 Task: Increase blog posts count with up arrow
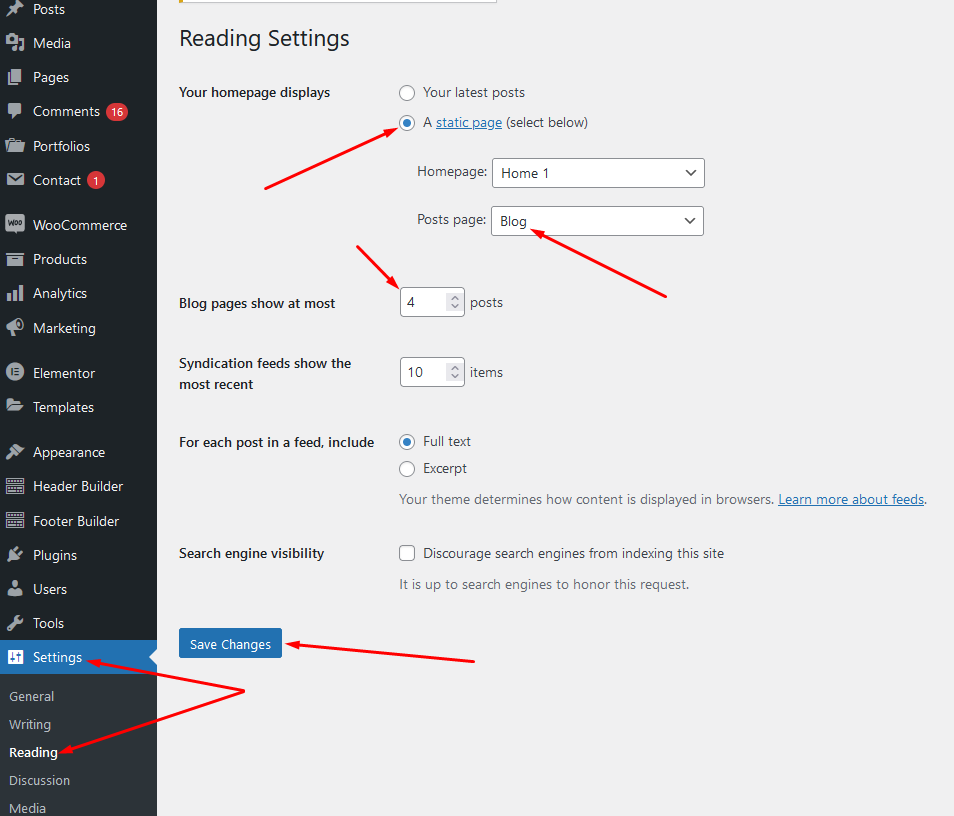point(454,298)
